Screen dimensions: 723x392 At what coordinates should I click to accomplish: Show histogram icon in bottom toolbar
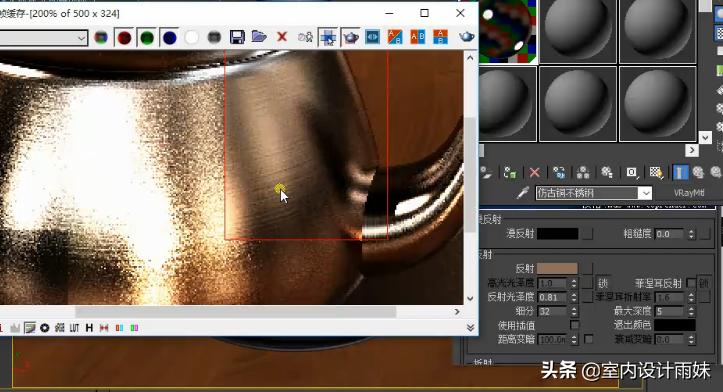coord(15,328)
